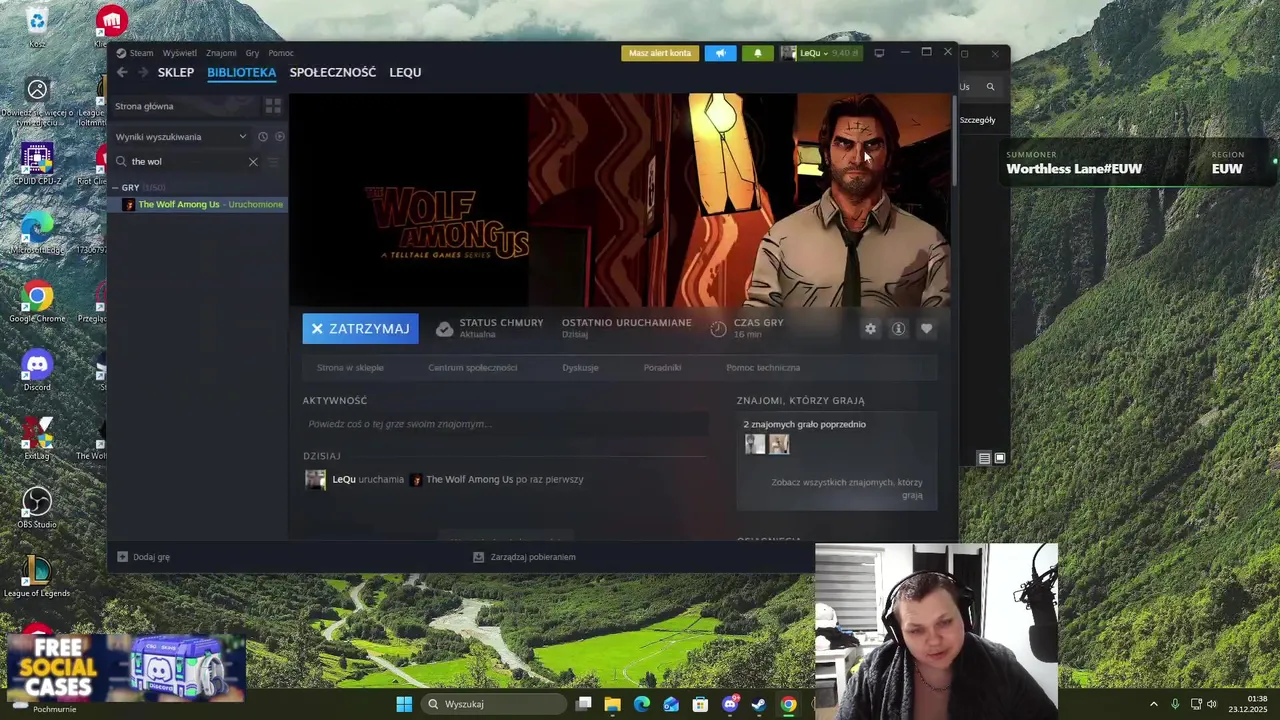Image resolution: width=1280 pixels, height=720 pixels.
Task: Click the ZATRZYMAJ stop button
Action: click(360, 329)
